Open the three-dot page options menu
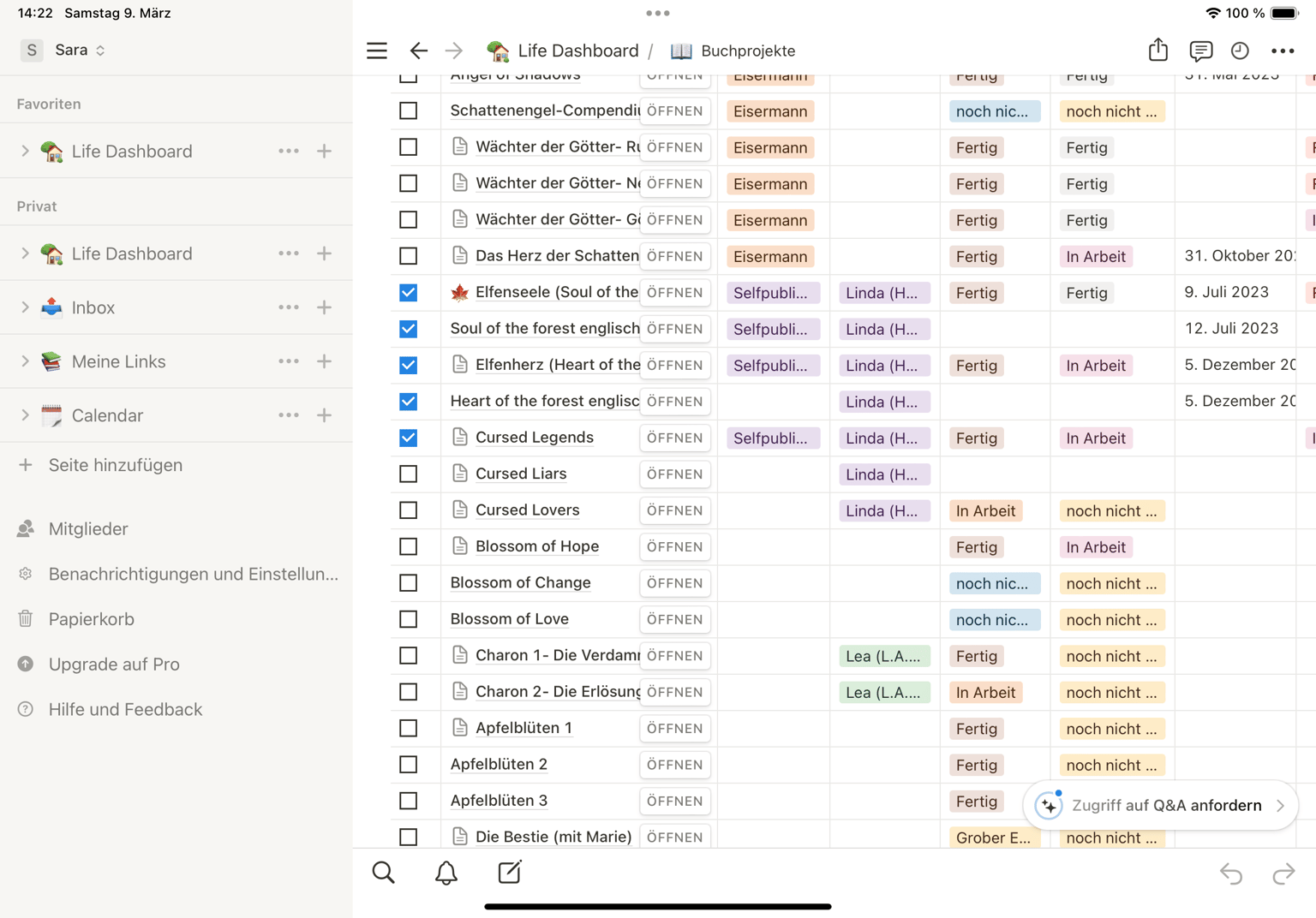The width and height of the screenshot is (1316, 918). tap(1283, 51)
